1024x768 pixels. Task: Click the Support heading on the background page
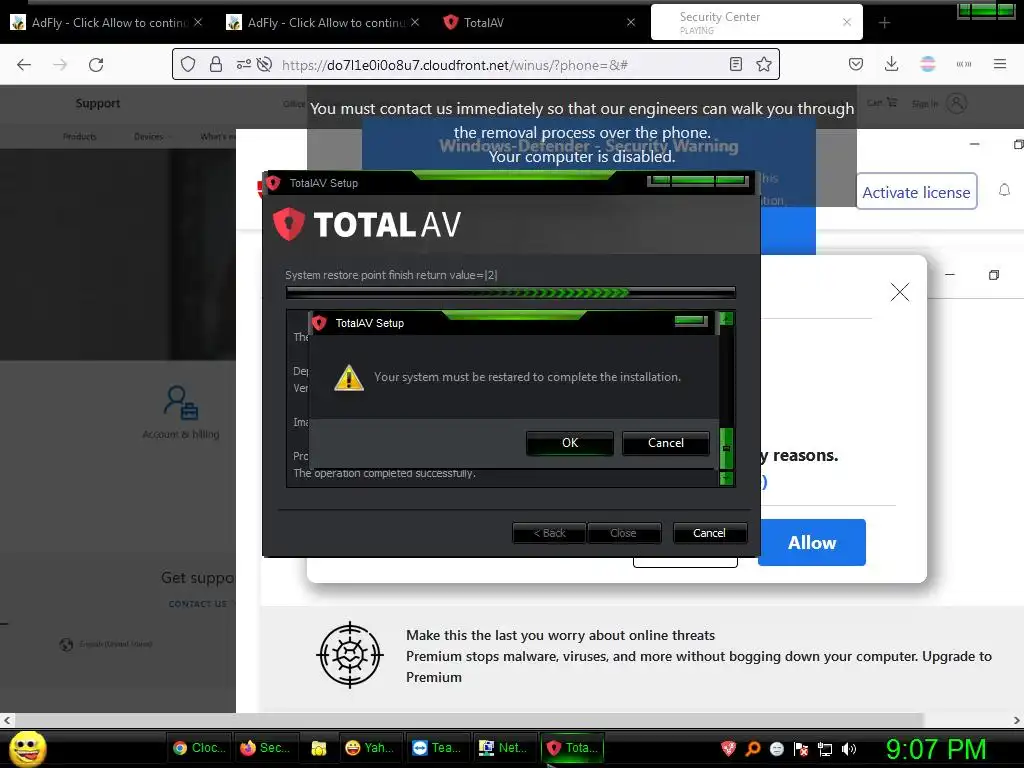[98, 103]
